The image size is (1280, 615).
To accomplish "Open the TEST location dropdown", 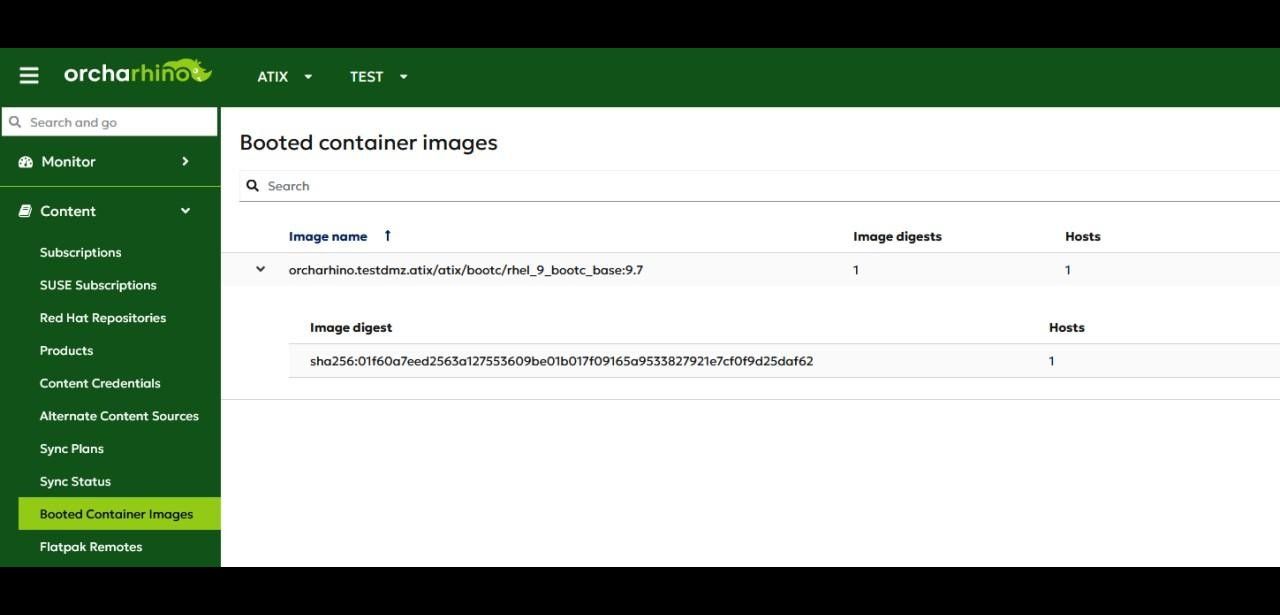I will click(378, 77).
